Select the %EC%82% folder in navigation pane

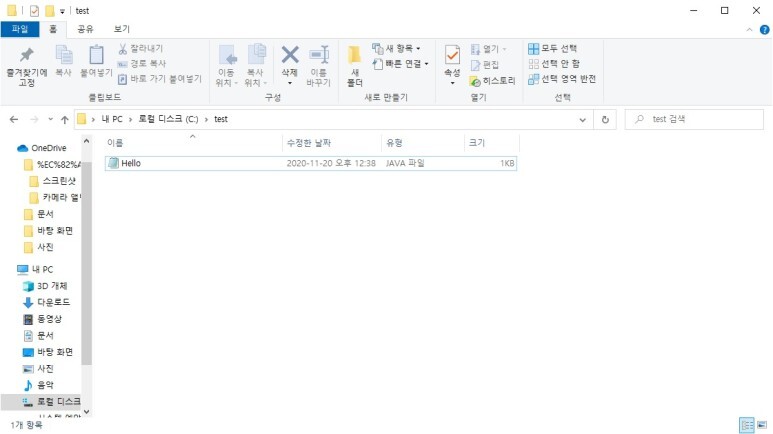(52, 164)
